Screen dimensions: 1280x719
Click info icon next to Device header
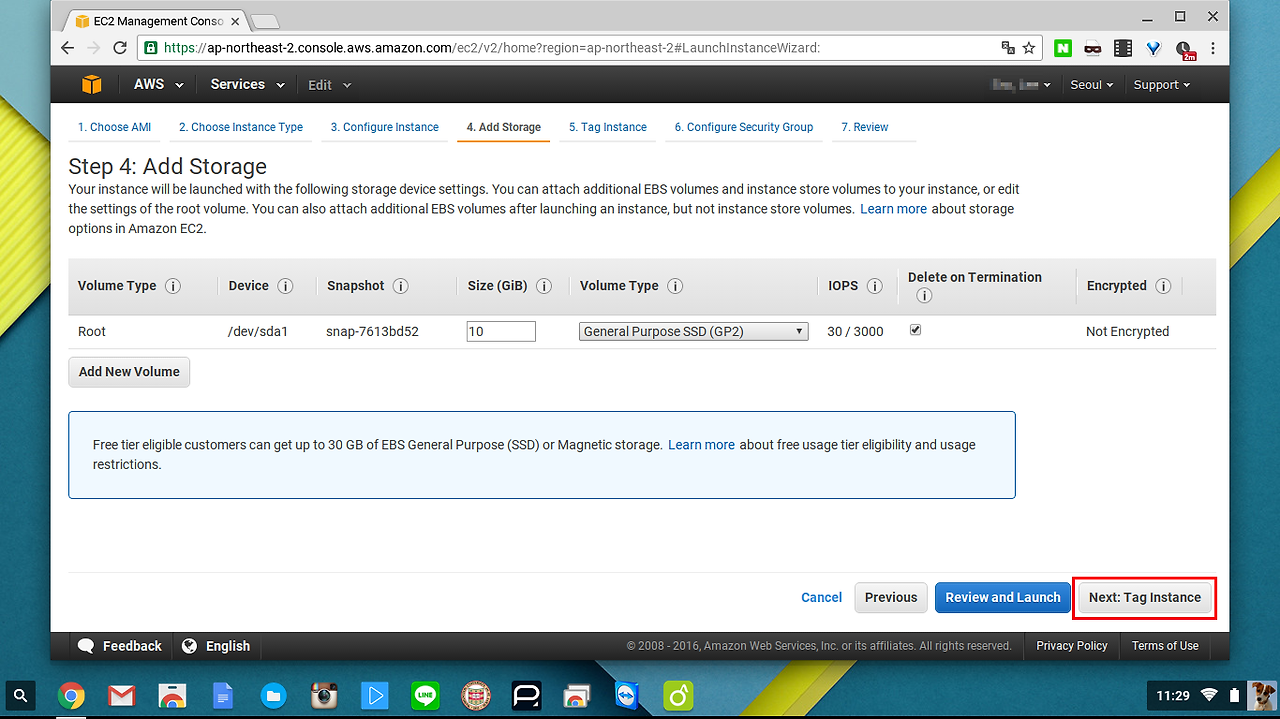[285, 286]
